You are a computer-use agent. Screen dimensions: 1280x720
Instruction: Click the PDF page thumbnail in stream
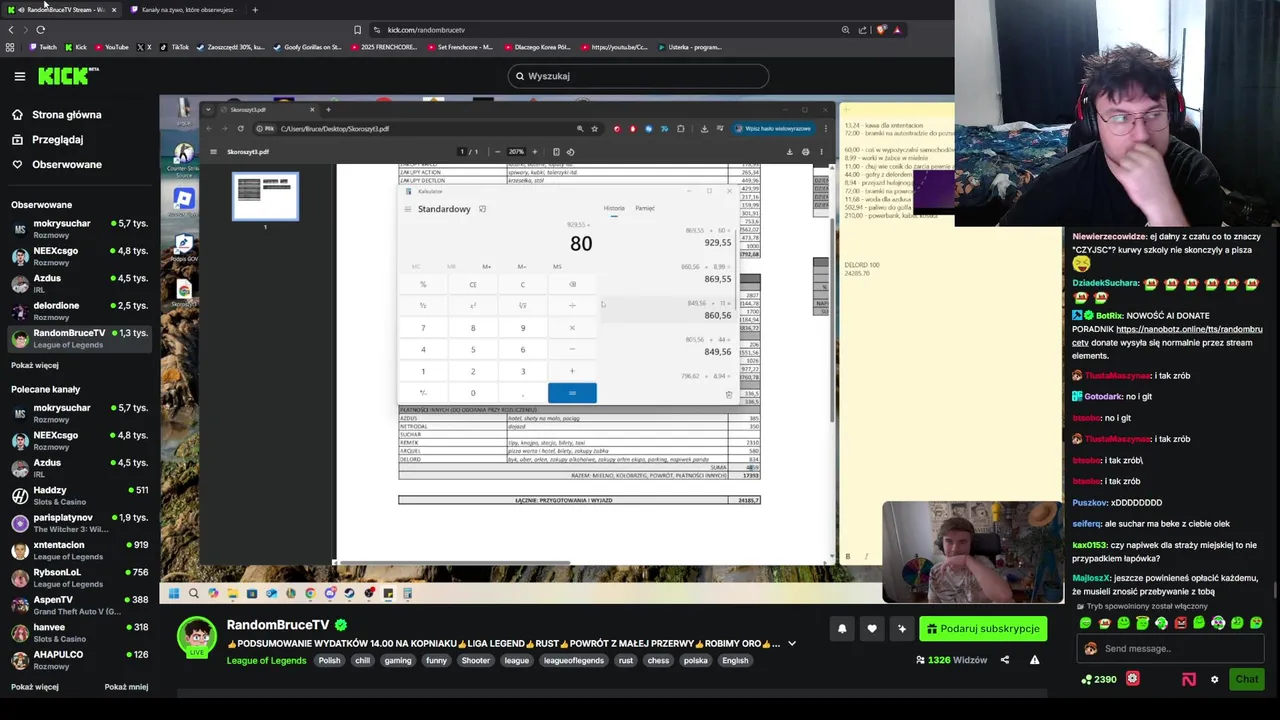click(265, 197)
